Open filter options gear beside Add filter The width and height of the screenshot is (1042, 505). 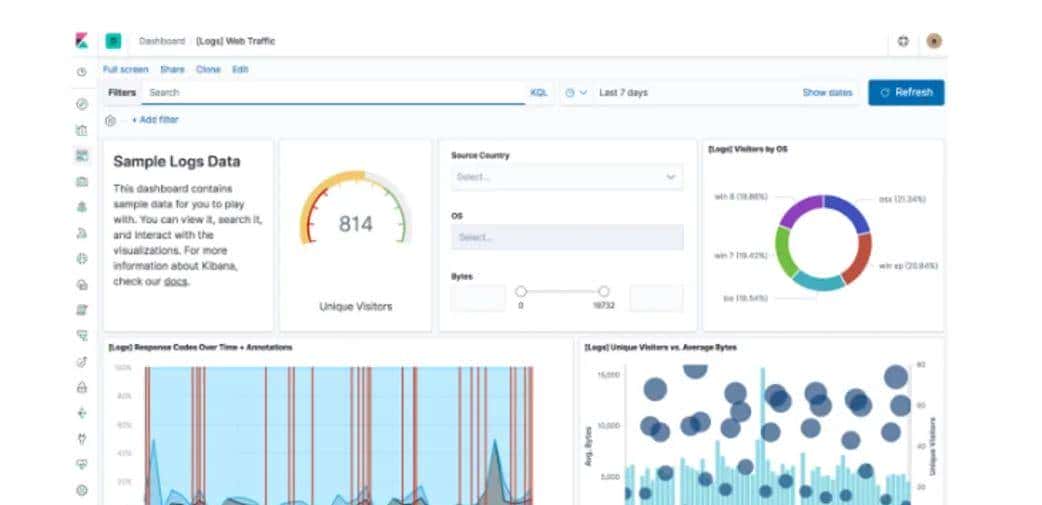(110, 120)
